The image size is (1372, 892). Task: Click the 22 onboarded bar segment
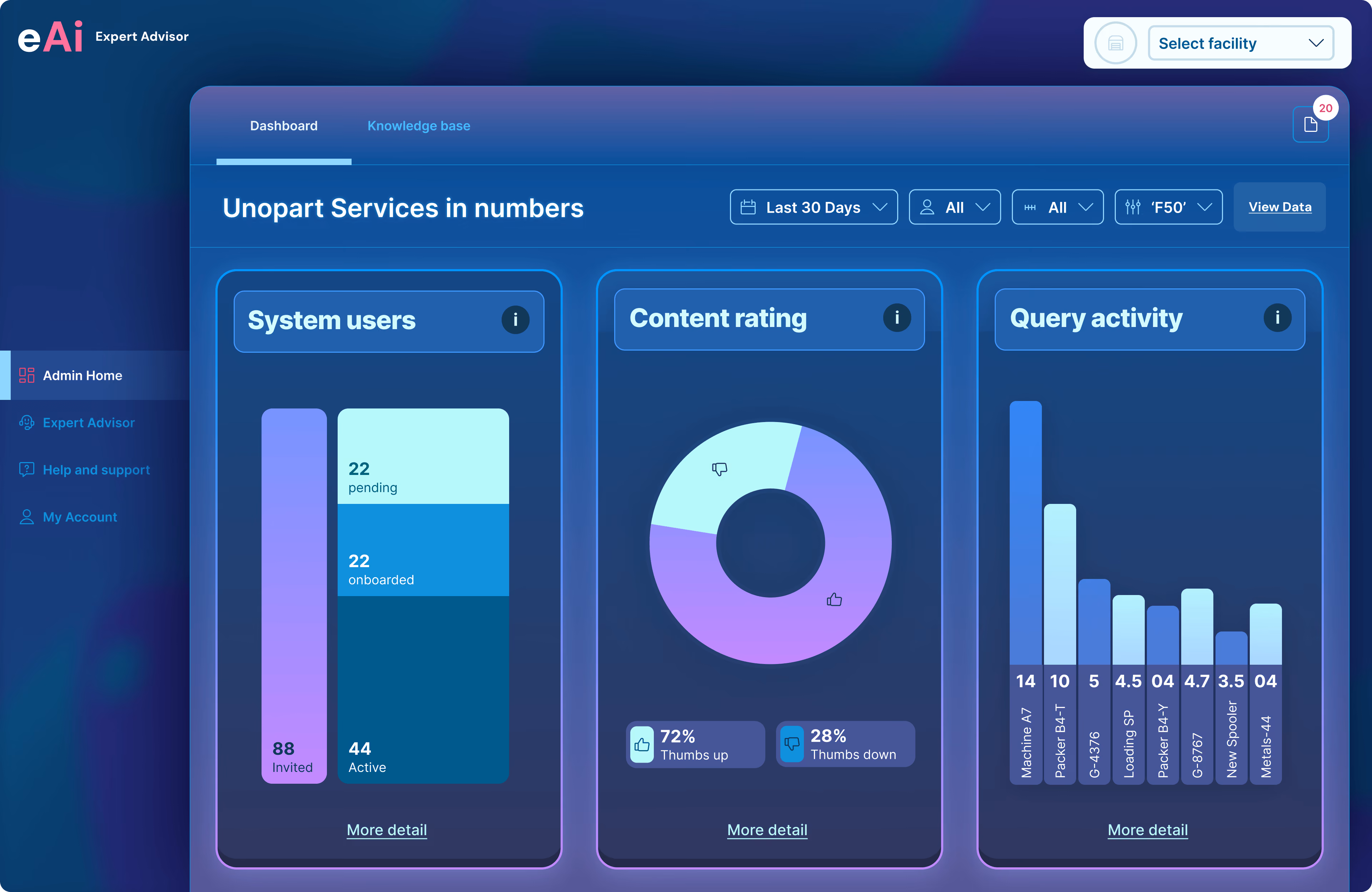[x=423, y=550]
